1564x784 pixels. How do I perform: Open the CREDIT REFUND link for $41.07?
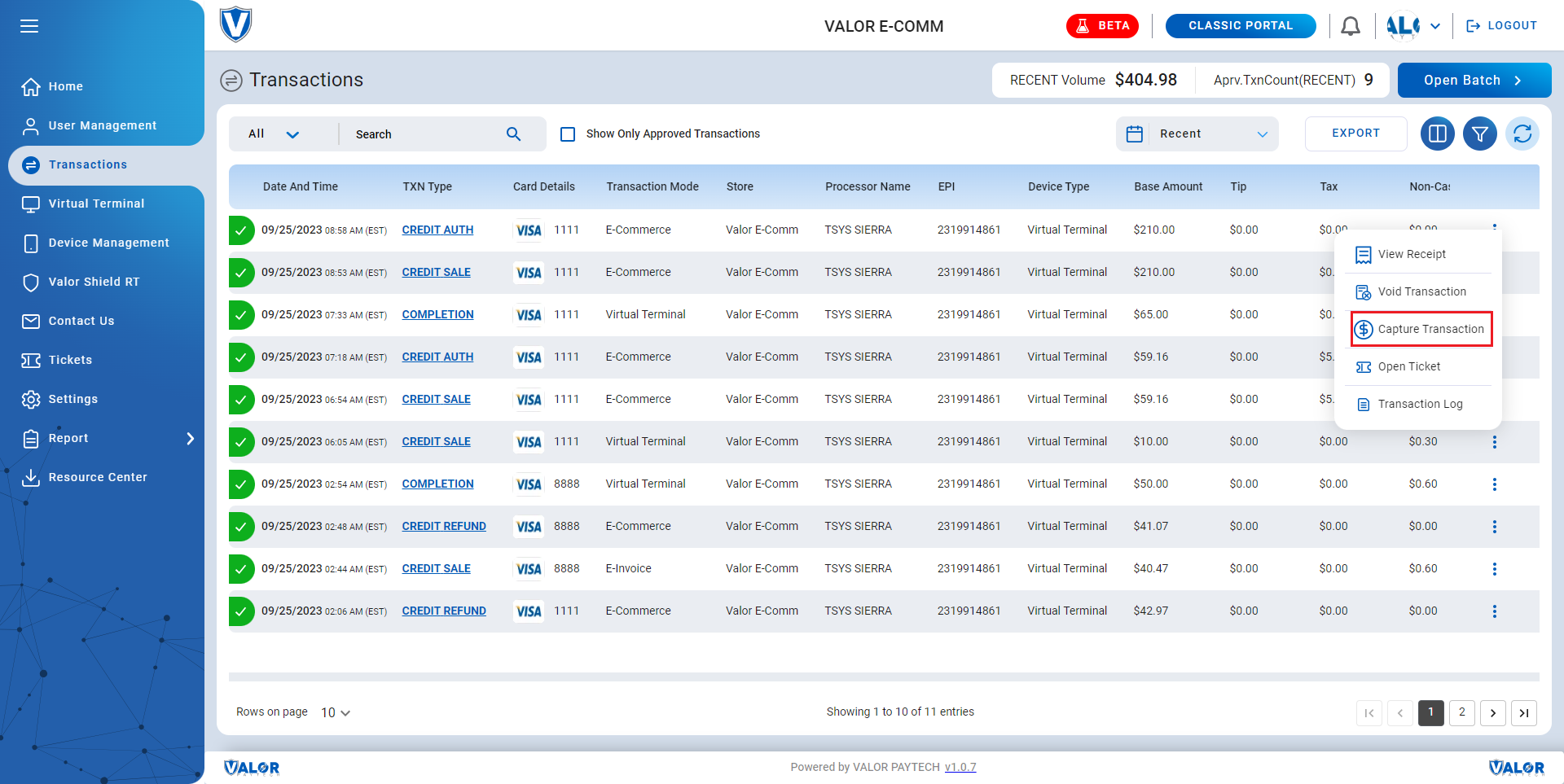coord(444,527)
